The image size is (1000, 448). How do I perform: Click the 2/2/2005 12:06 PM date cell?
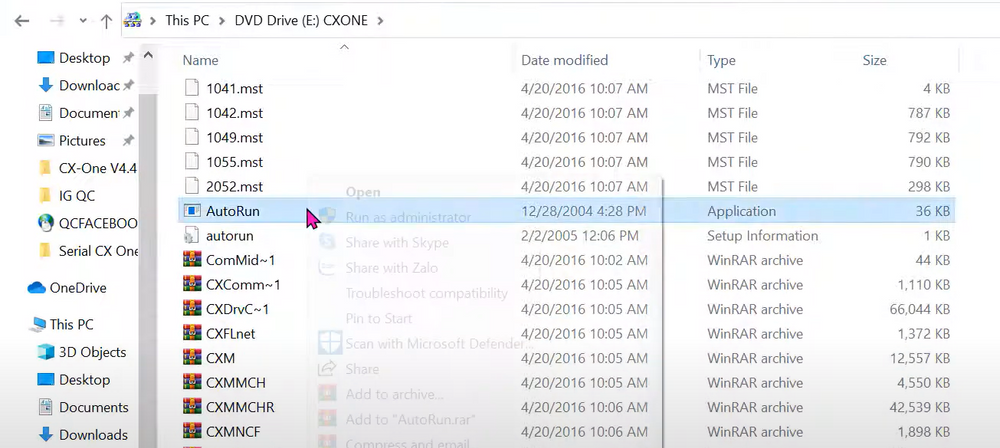point(580,235)
